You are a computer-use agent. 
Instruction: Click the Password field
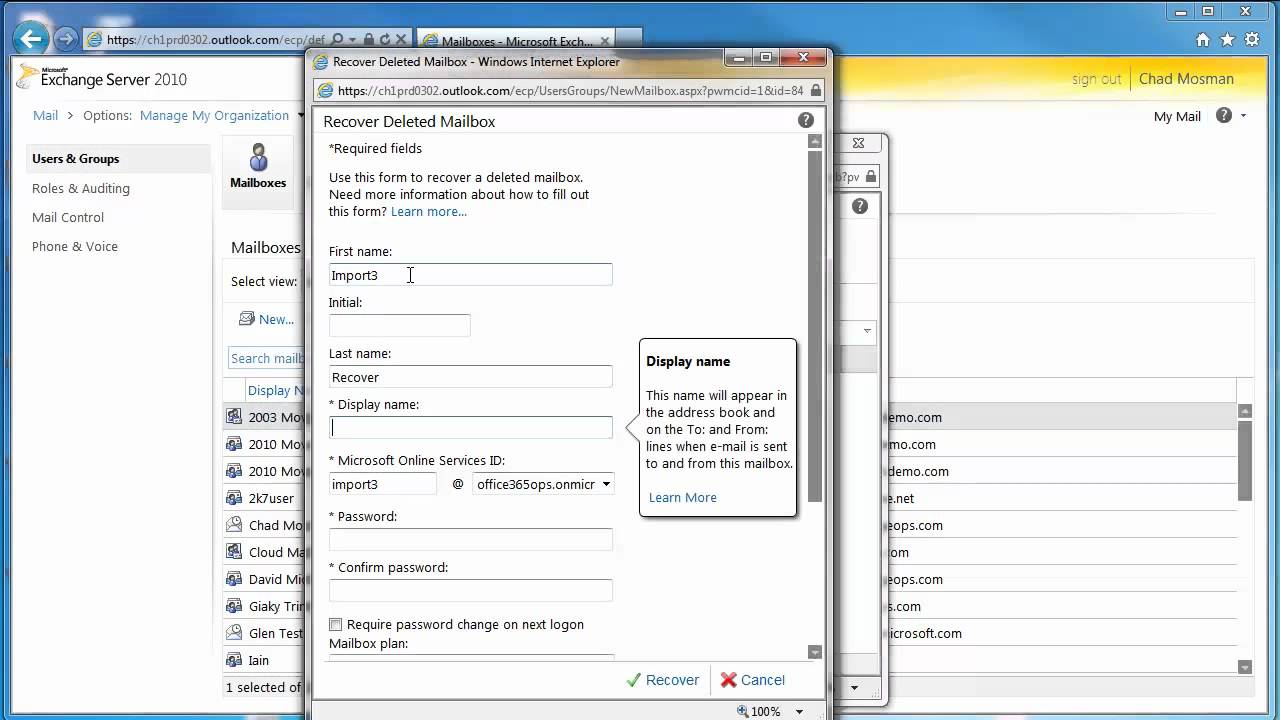click(471, 540)
